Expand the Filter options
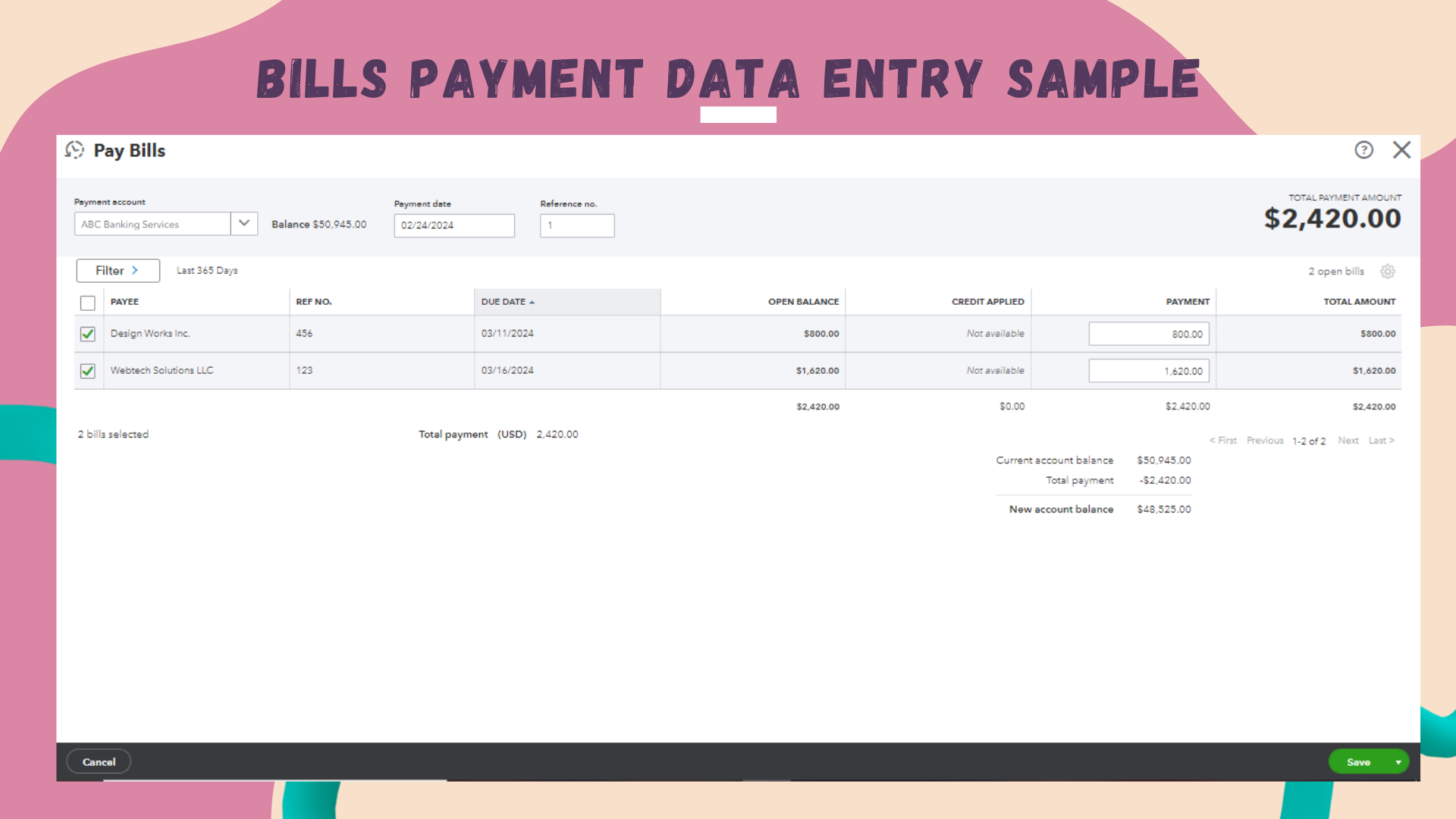The image size is (1456, 819). click(118, 271)
